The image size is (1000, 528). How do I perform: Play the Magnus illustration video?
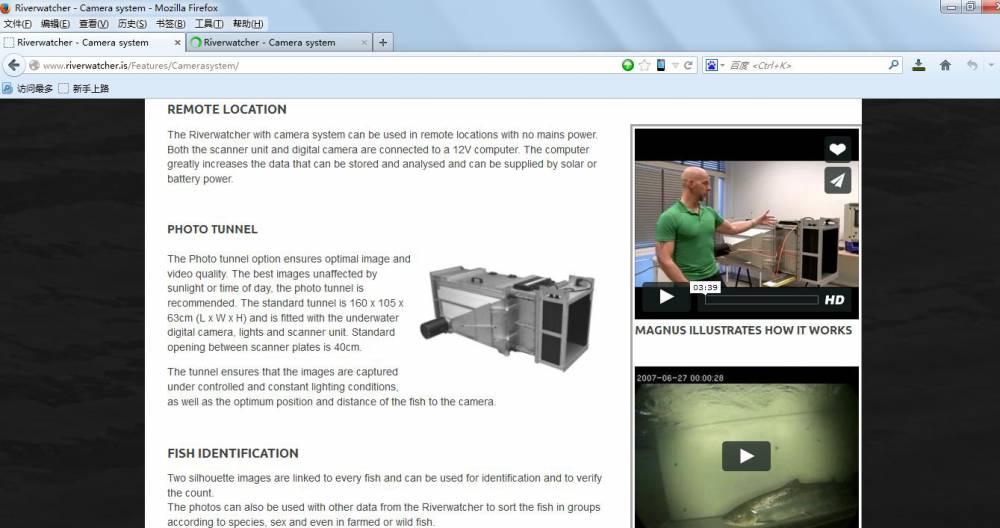point(666,297)
